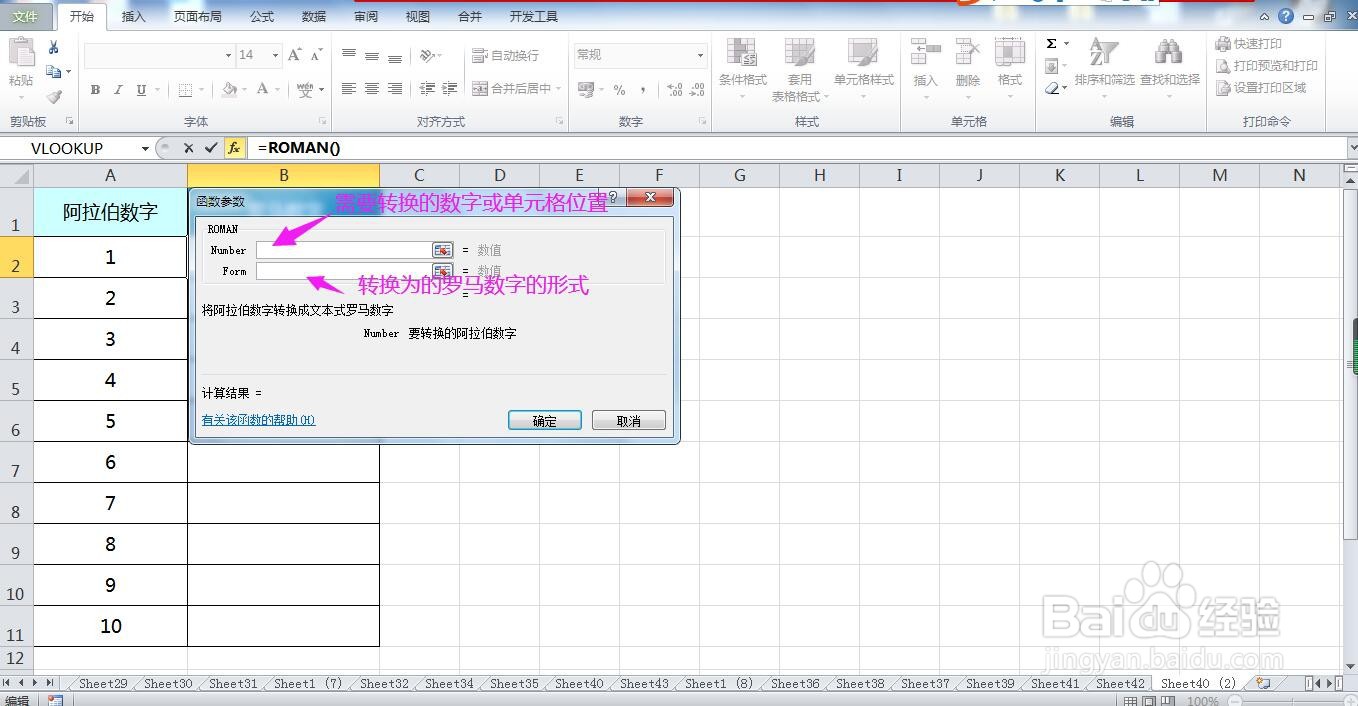Click the Form input field in dialog
This screenshot has height=706, width=1358.
(x=343, y=271)
